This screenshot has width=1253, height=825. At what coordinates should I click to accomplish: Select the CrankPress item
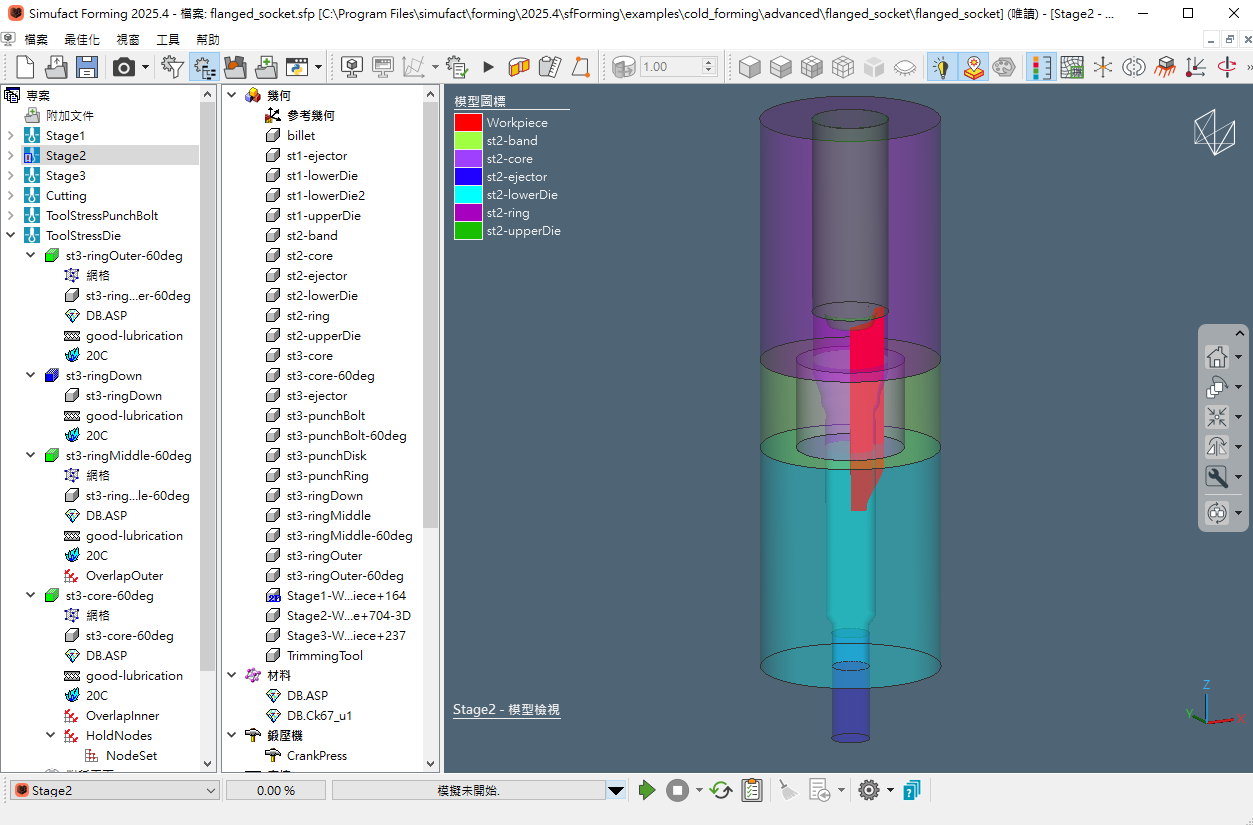coord(316,756)
